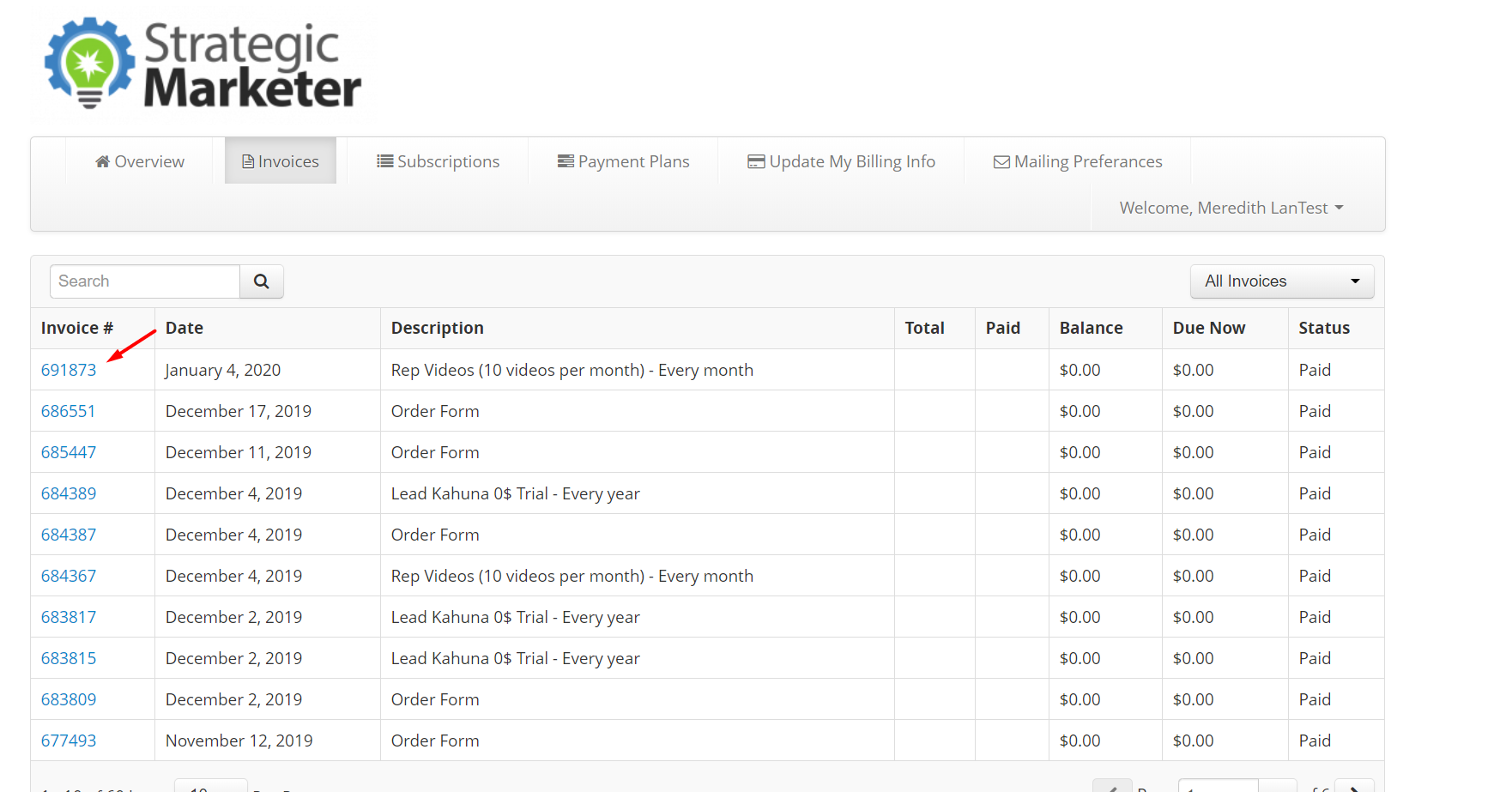Click the list icon beside Subscriptions
The height and width of the screenshot is (792, 1512).
[385, 161]
